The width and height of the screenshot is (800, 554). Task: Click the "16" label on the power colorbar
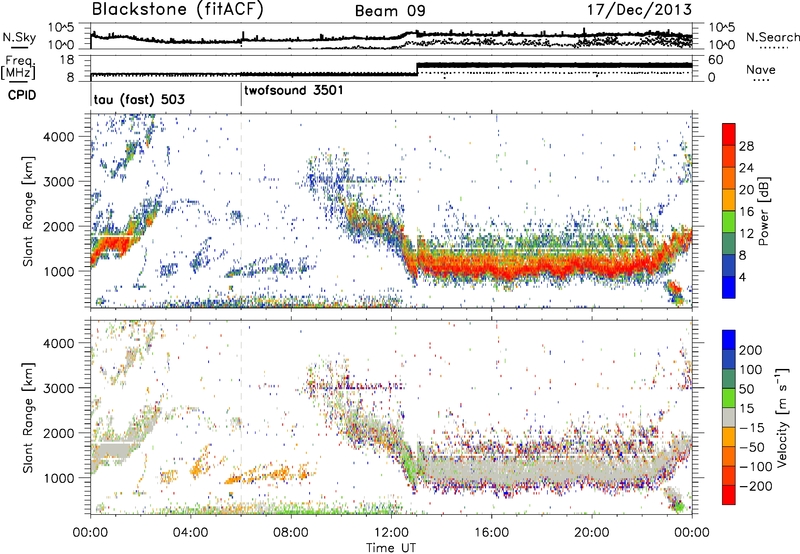click(x=746, y=212)
